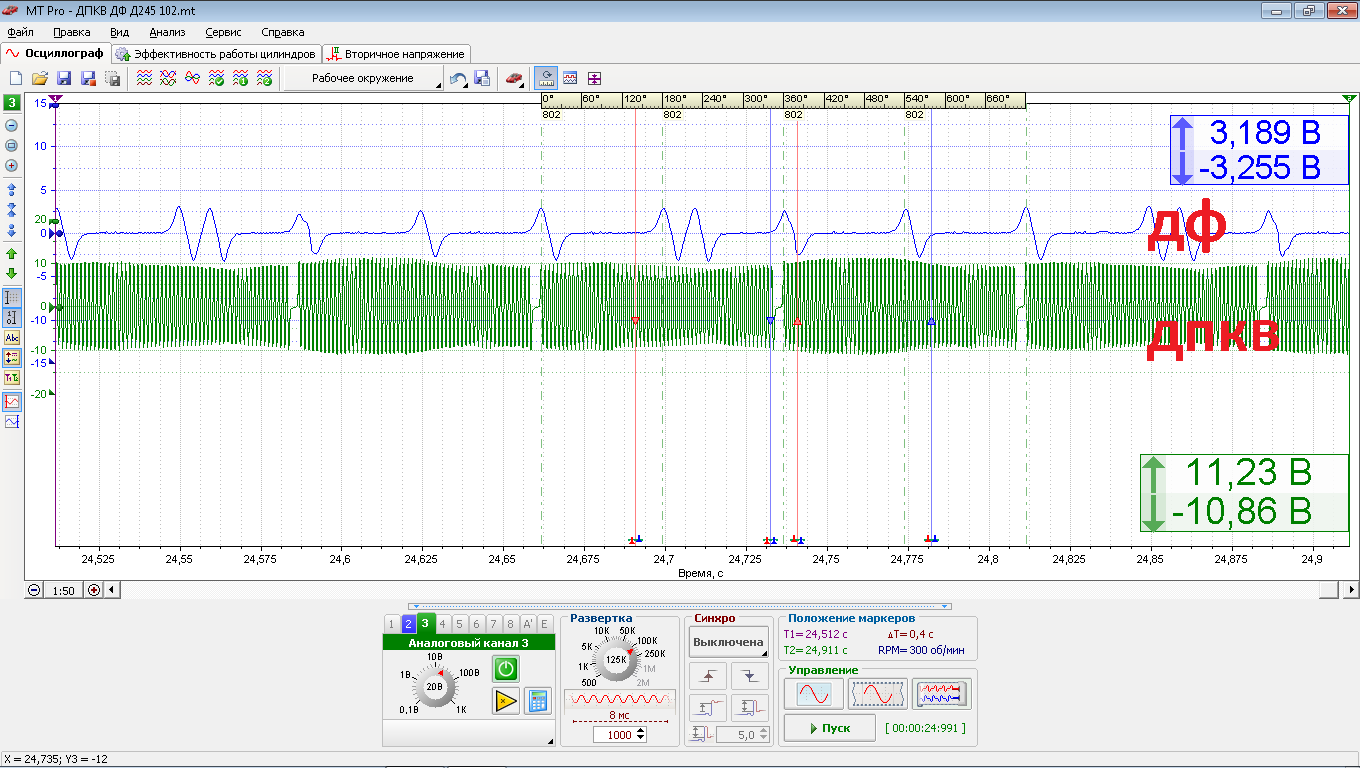Click waveform icon with green checkmark
Viewport: 1360px width, 768px height.
pyautogui.click(x=217, y=78)
